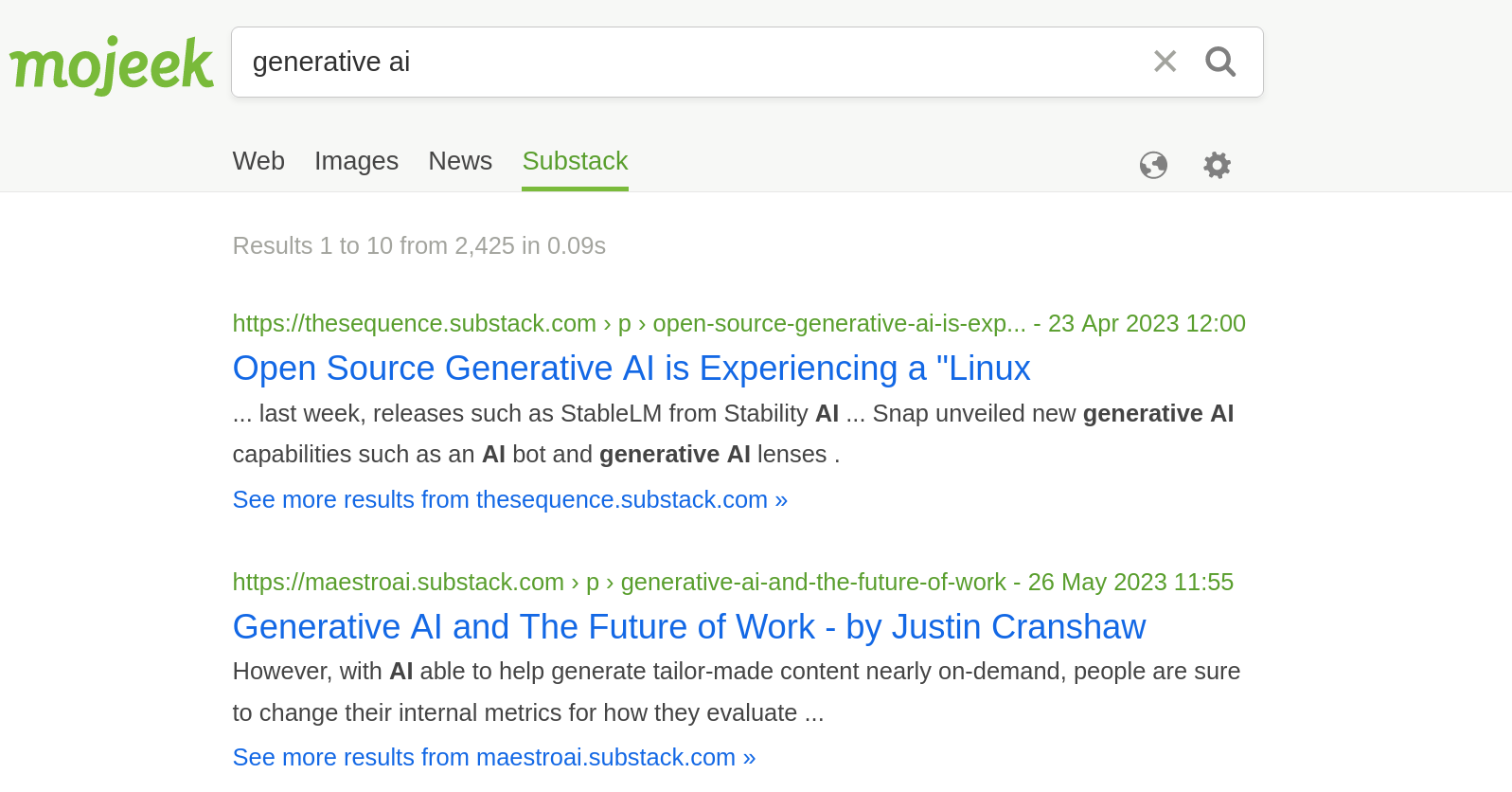Open the maestroai.substack.com result URL
Image resolution: width=1512 pixels, height=792 pixels.
(x=619, y=582)
